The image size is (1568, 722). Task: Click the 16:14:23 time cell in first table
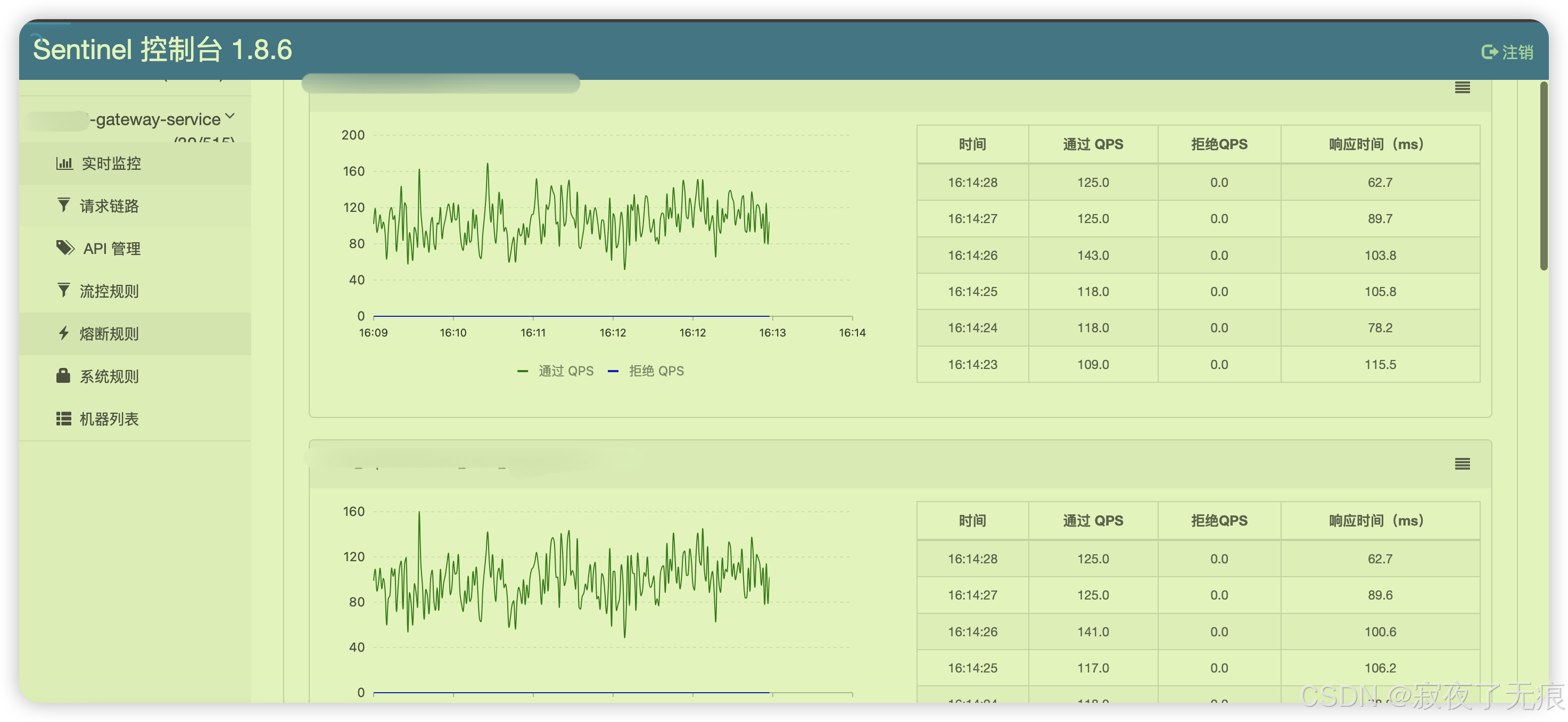[972, 365]
